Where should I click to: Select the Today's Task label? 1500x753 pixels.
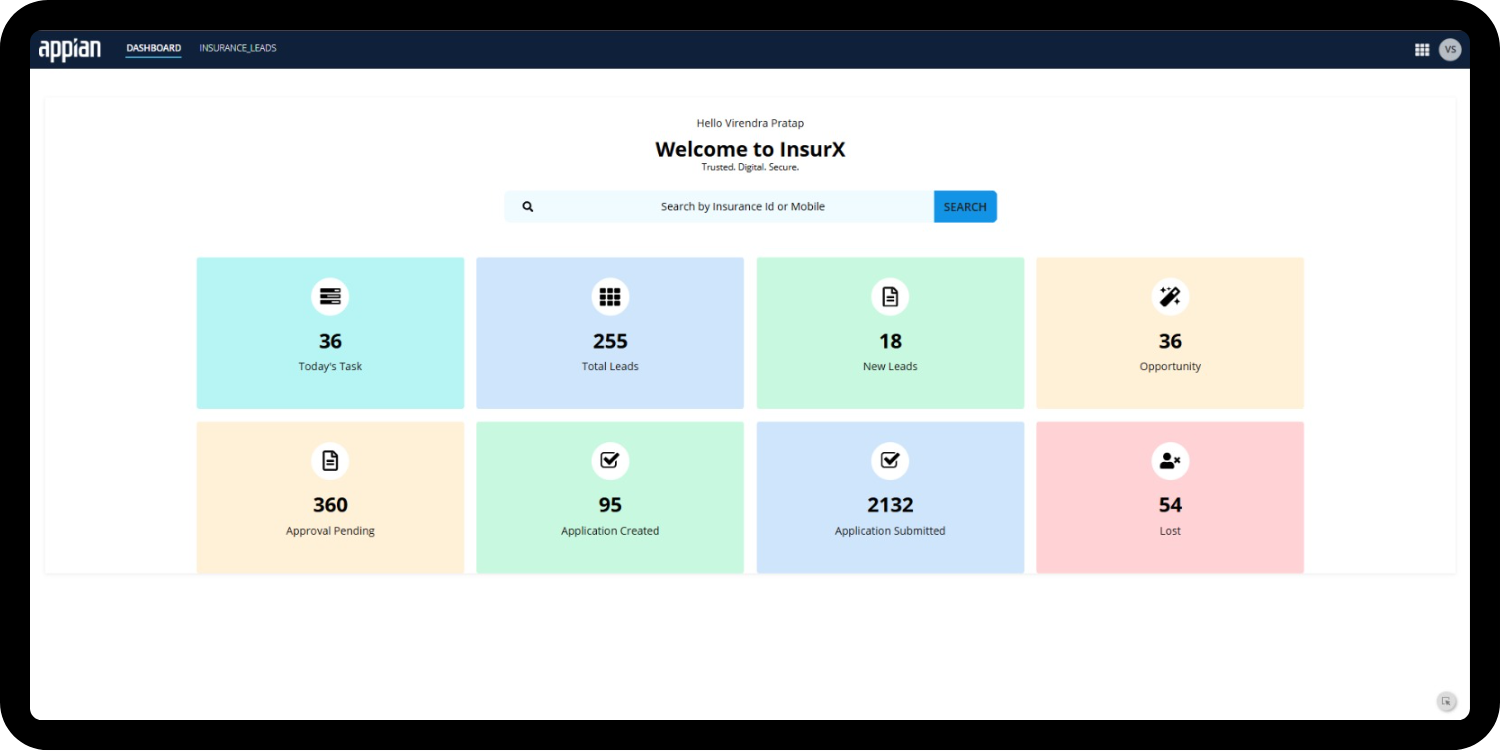330,367
